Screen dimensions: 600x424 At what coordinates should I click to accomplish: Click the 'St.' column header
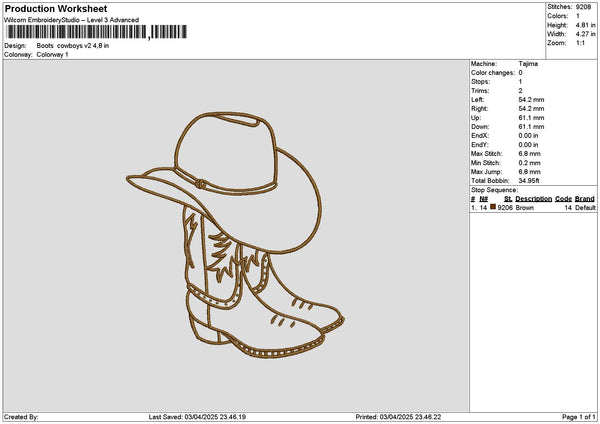(x=508, y=199)
